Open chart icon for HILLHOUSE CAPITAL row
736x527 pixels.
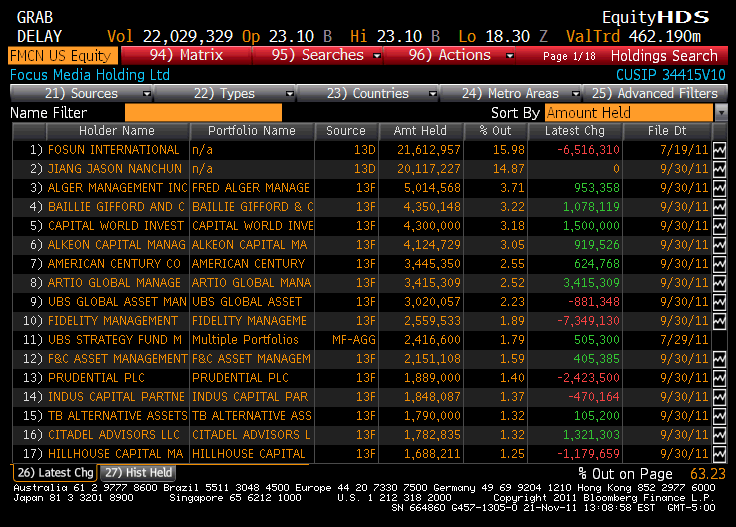719,454
